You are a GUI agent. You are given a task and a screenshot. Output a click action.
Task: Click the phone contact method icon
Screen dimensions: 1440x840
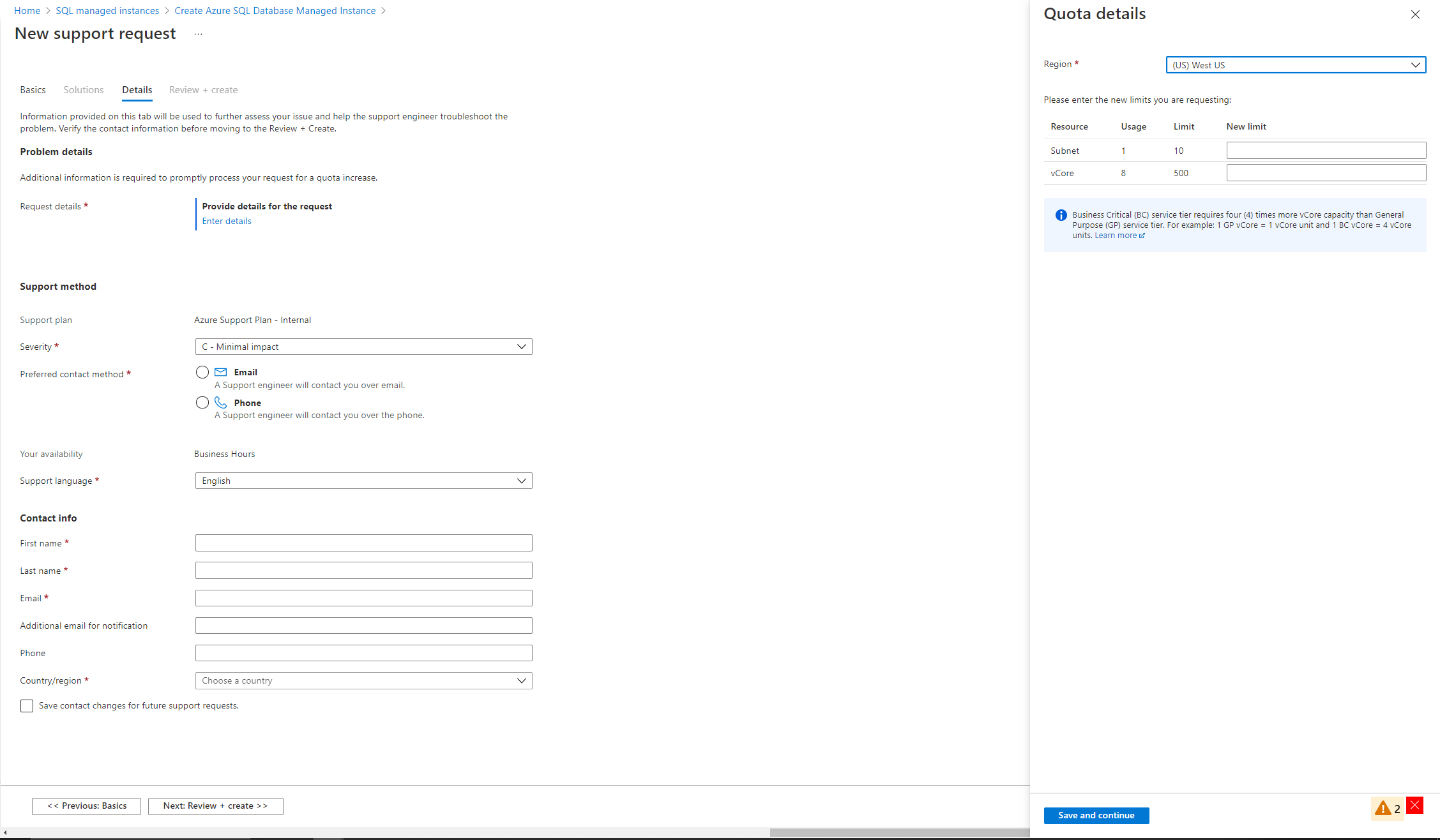(221, 402)
